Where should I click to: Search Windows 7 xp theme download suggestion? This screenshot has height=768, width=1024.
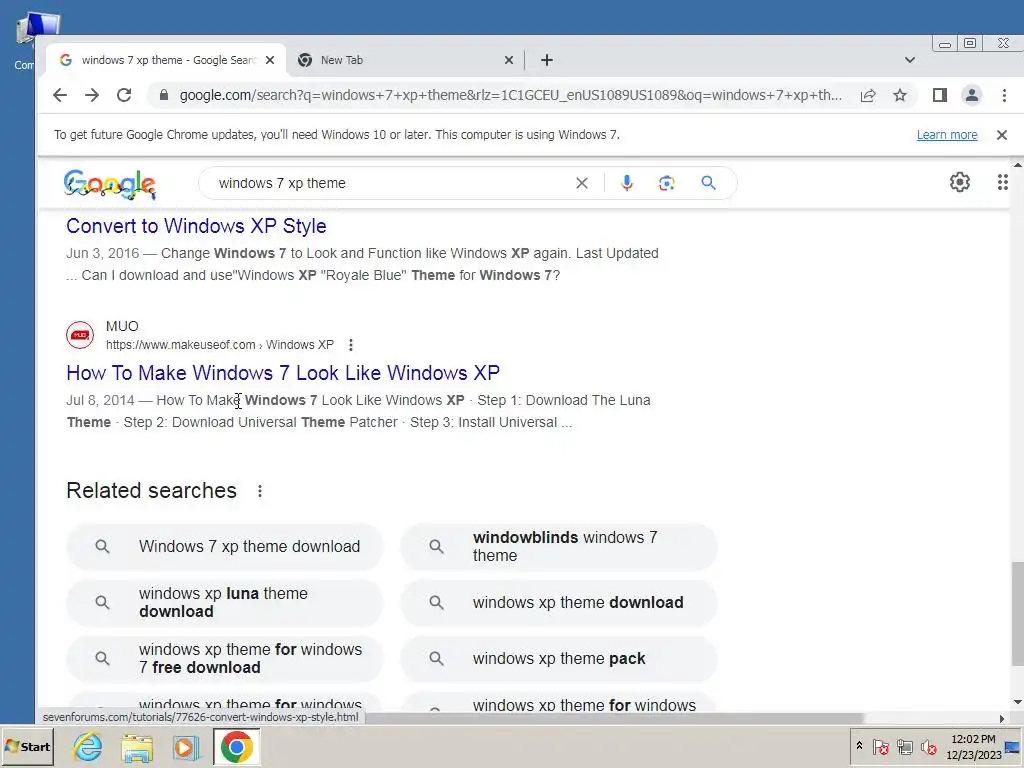click(x=225, y=547)
